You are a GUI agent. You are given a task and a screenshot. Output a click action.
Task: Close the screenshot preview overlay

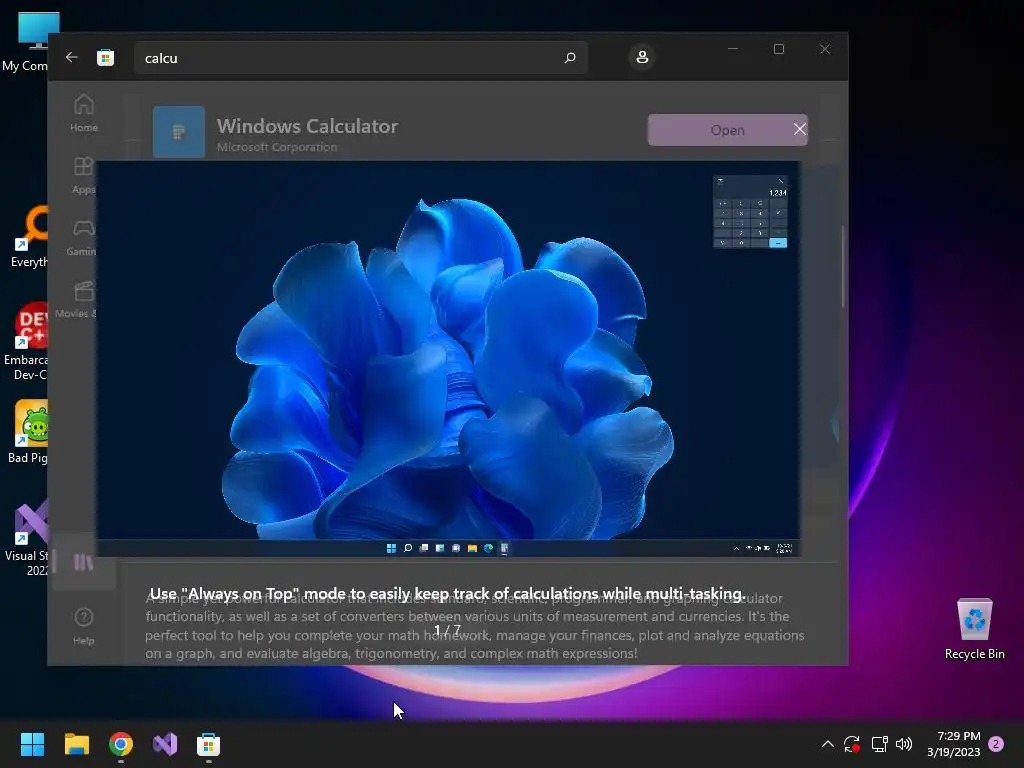[x=799, y=129]
